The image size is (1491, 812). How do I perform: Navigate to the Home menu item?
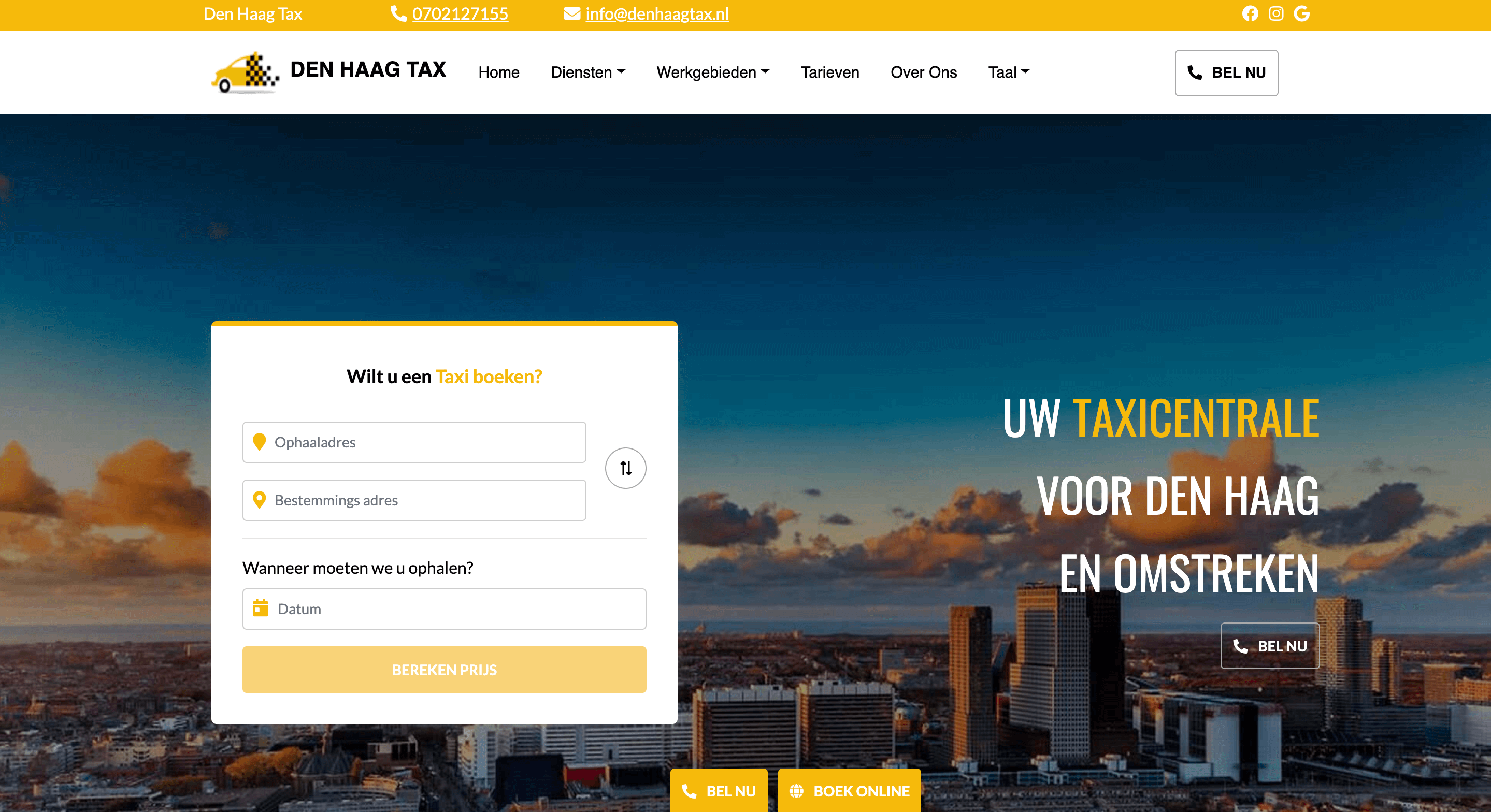498,72
